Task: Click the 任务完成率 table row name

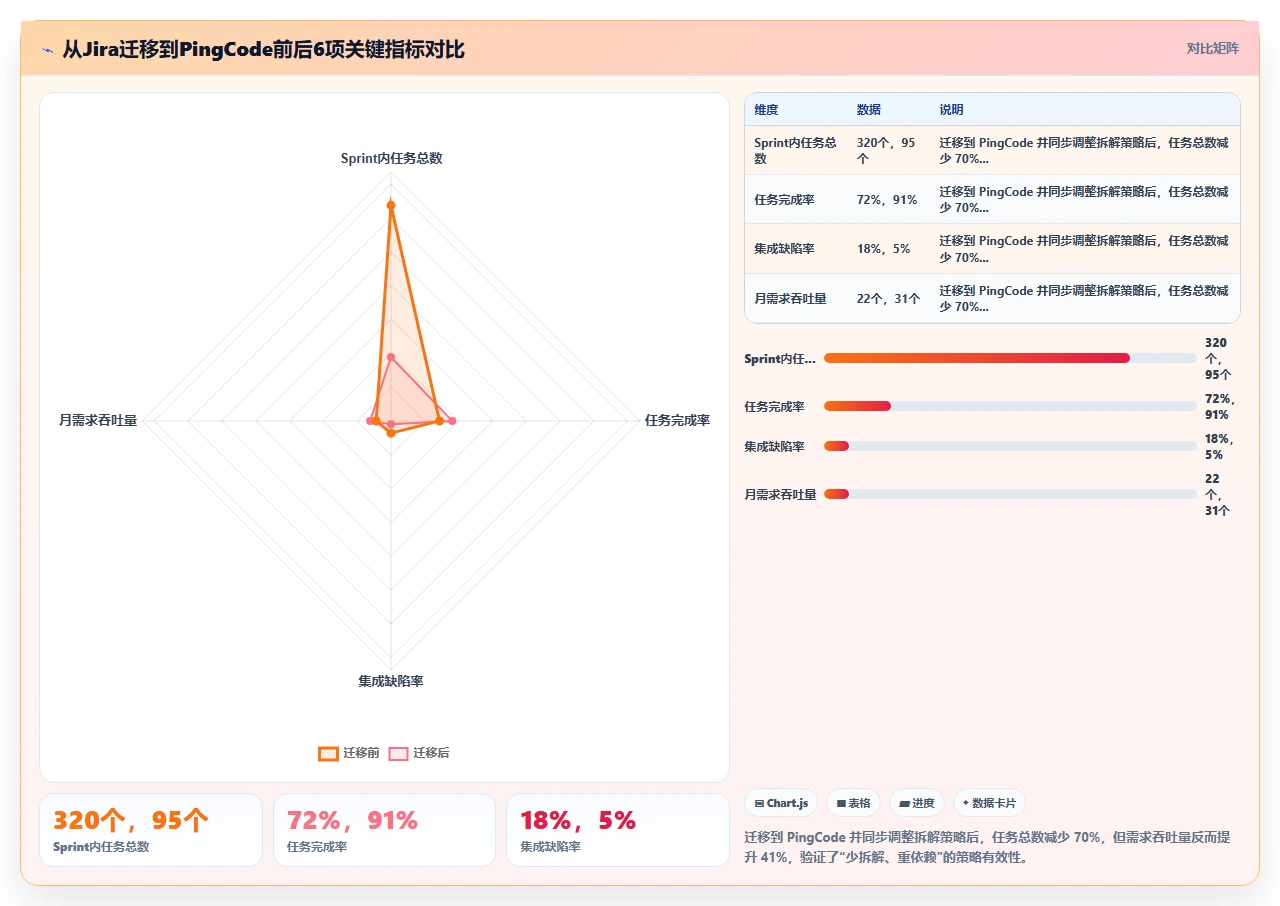Action: click(784, 200)
